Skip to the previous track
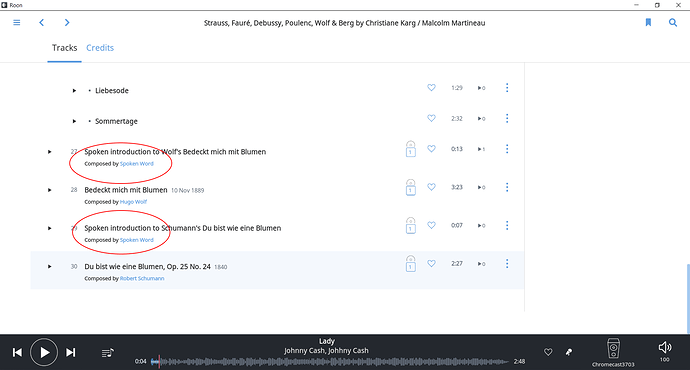 click(17, 352)
